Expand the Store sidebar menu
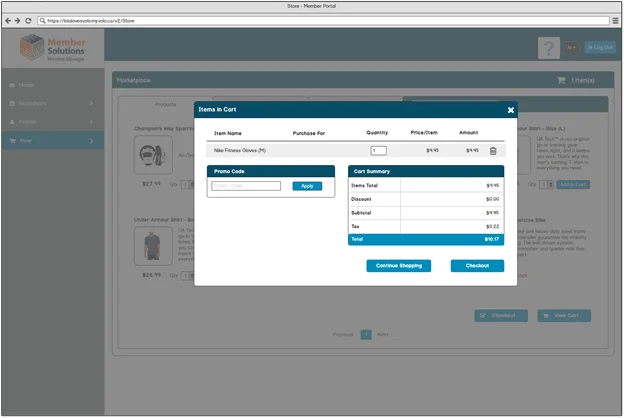The image size is (624, 418). [52, 141]
